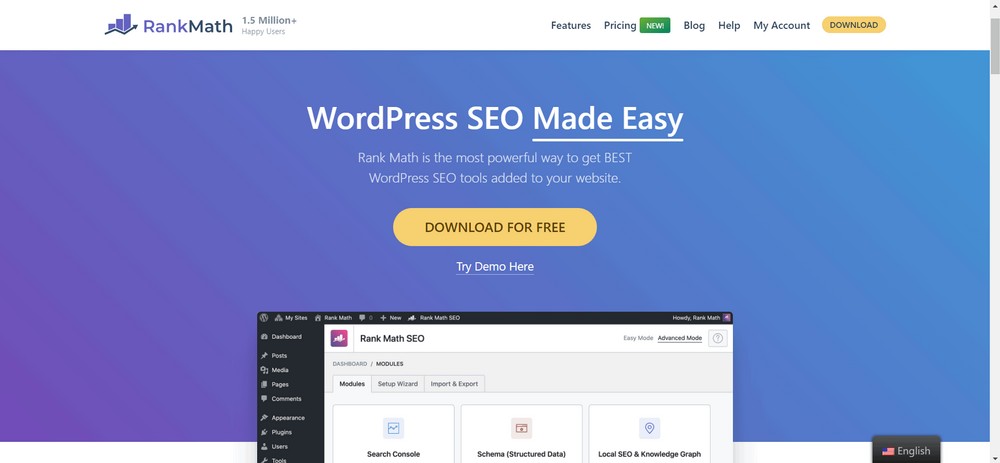Click the WordPress logo in the admin bar
The width and height of the screenshot is (1000, 463).
tap(265, 318)
